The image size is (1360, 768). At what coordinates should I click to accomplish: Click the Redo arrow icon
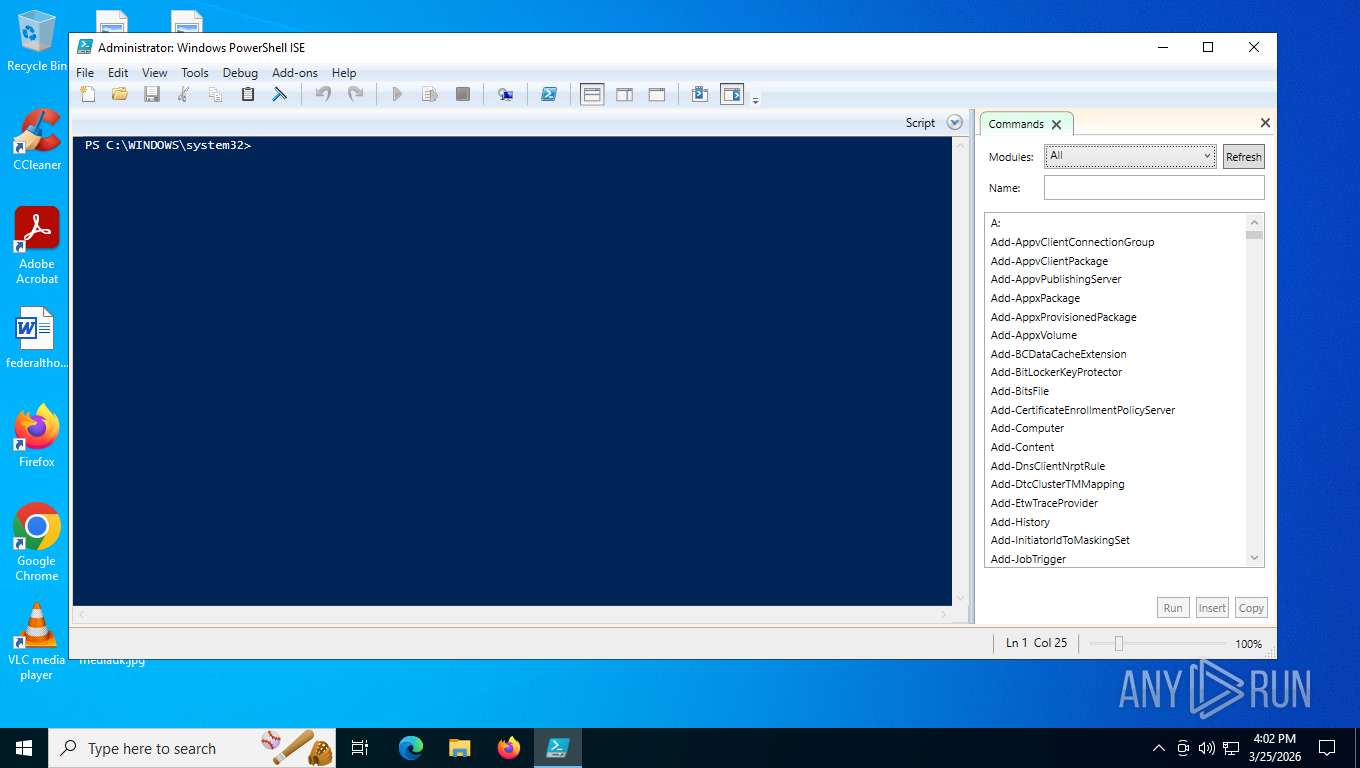(x=355, y=94)
